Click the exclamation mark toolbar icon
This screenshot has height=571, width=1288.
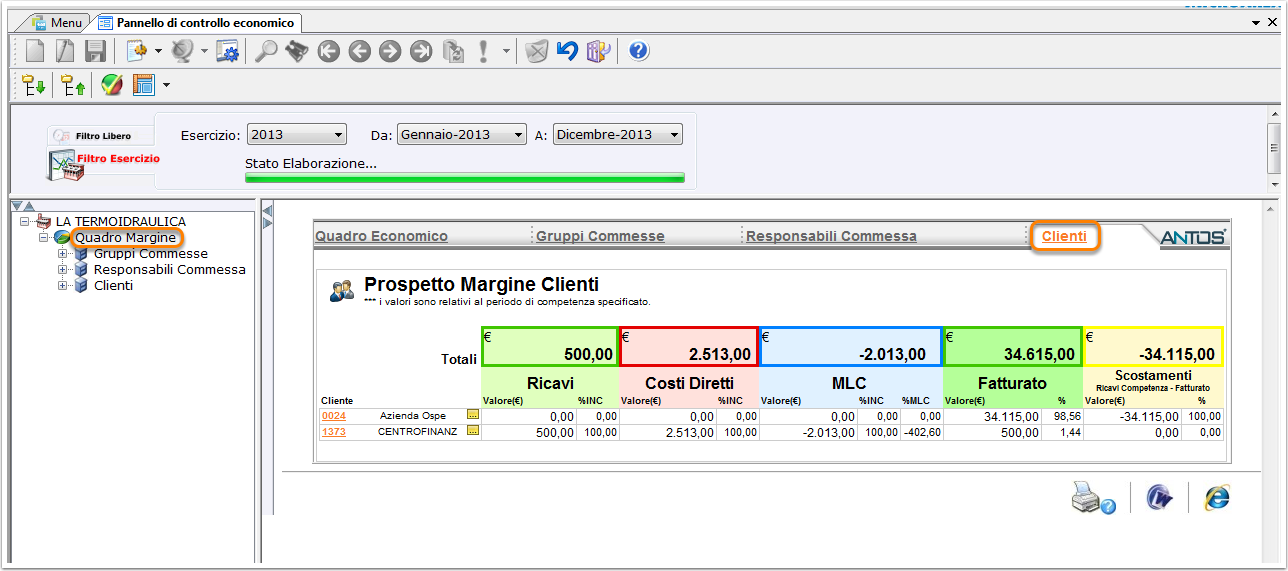pyautogui.click(x=483, y=51)
